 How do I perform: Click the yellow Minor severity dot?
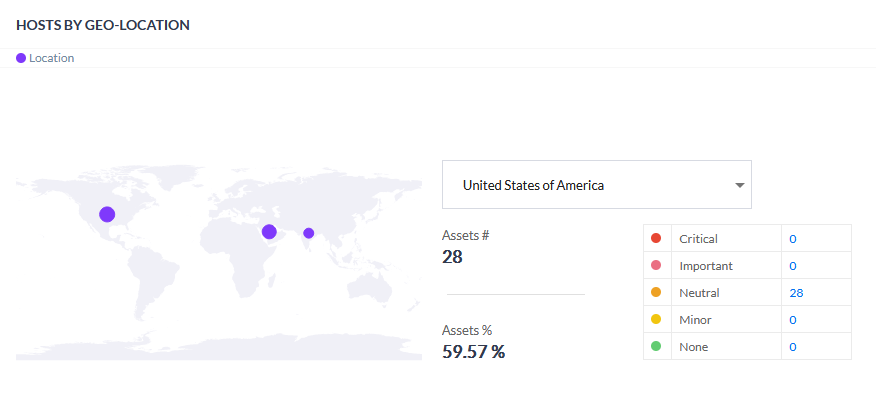pos(656,320)
